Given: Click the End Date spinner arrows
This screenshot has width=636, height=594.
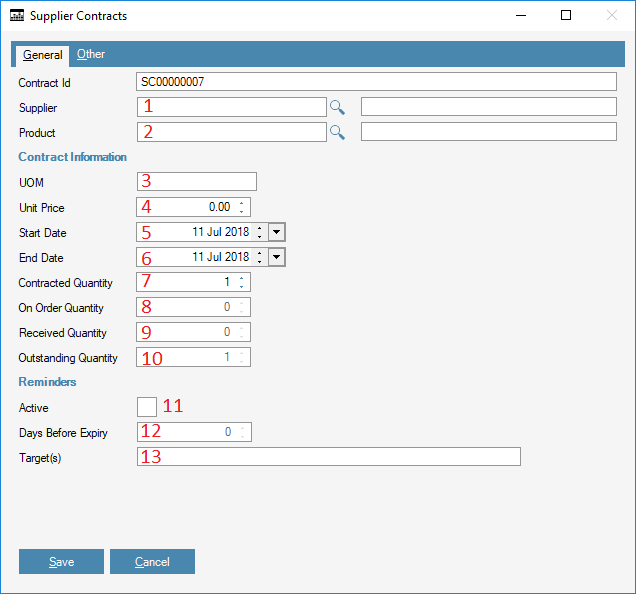Looking at the screenshot, I should [260, 257].
